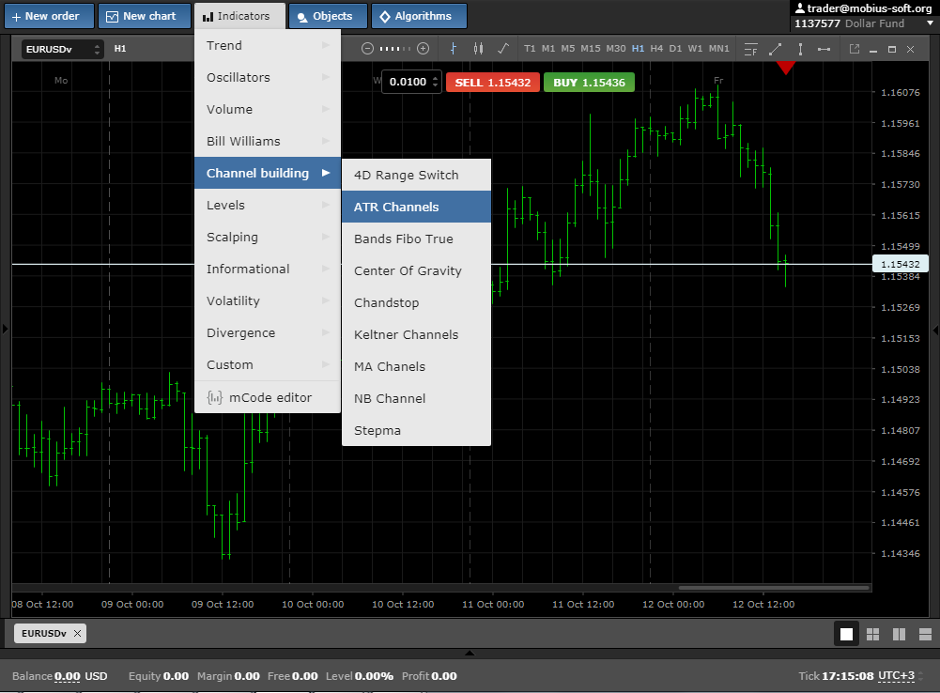Click the BUY 1.15436 button
This screenshot has width=940, height=693.
589,82
